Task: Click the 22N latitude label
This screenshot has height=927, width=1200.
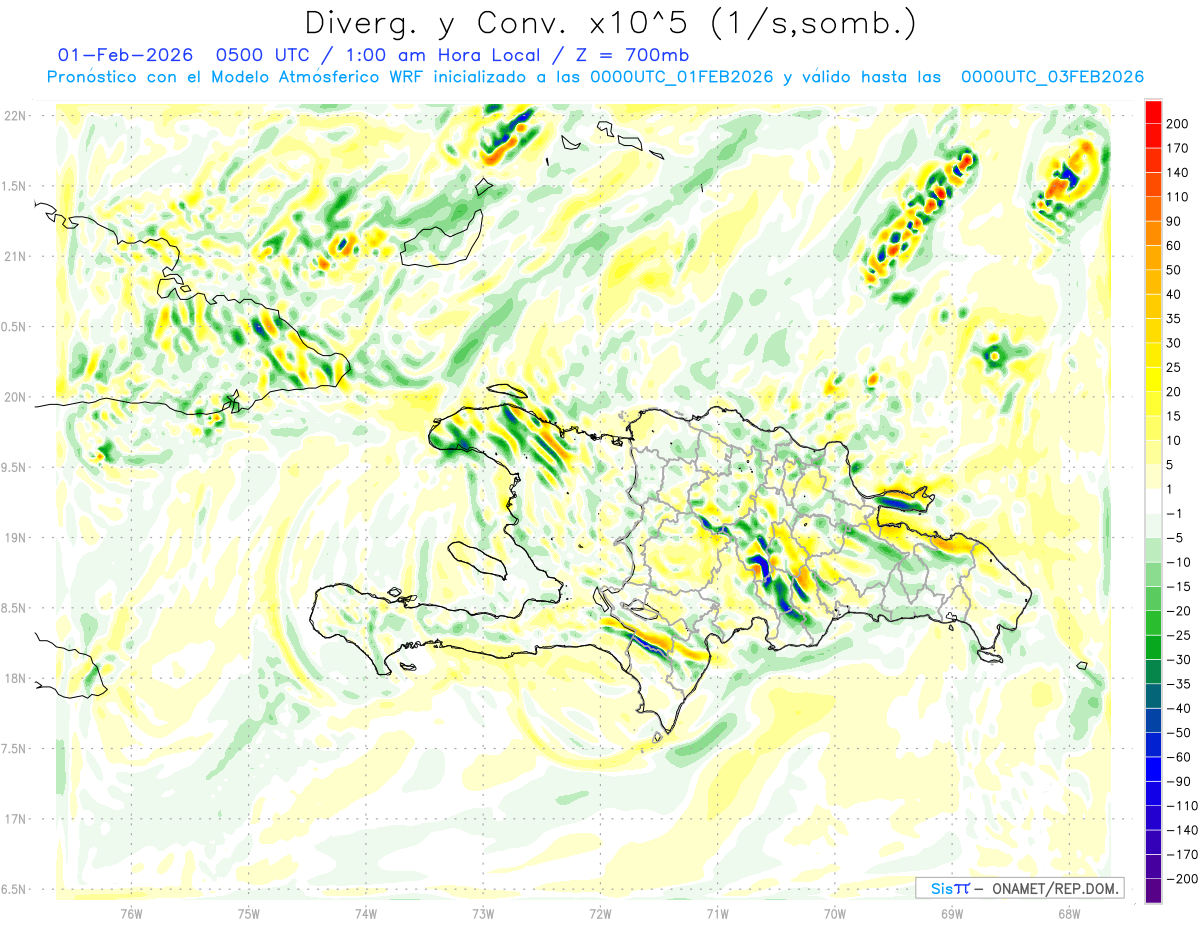Action: (15, 116)
